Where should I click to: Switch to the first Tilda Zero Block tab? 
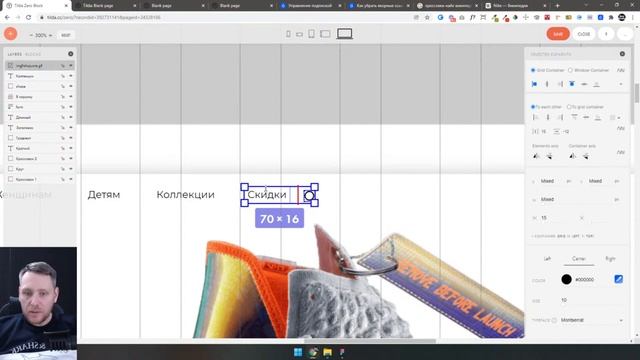(36, 6)
